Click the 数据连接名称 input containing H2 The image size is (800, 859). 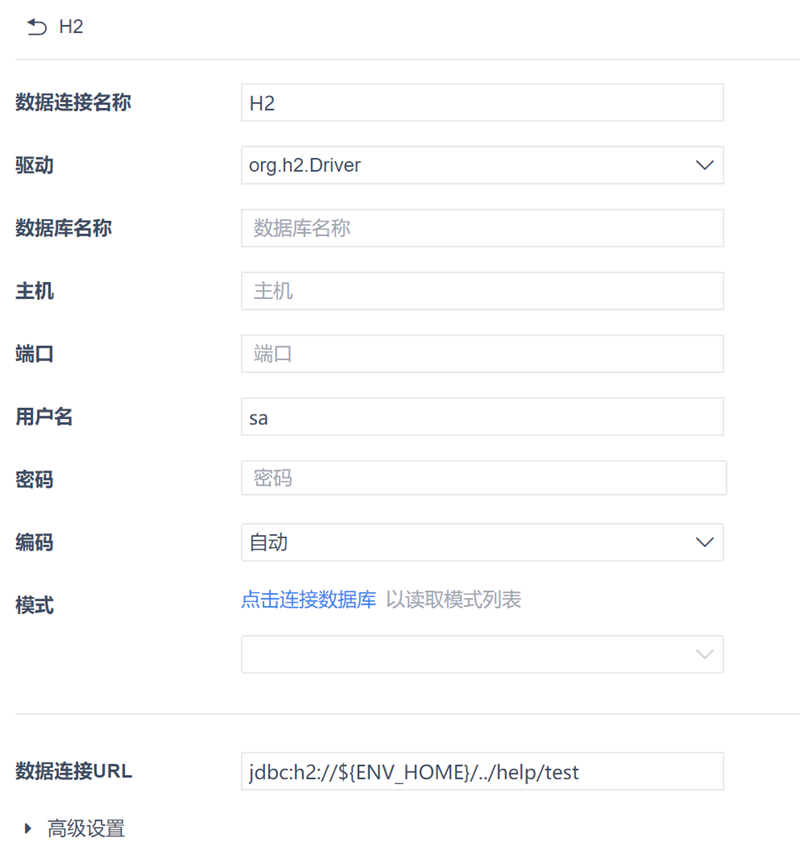point(482,102)
